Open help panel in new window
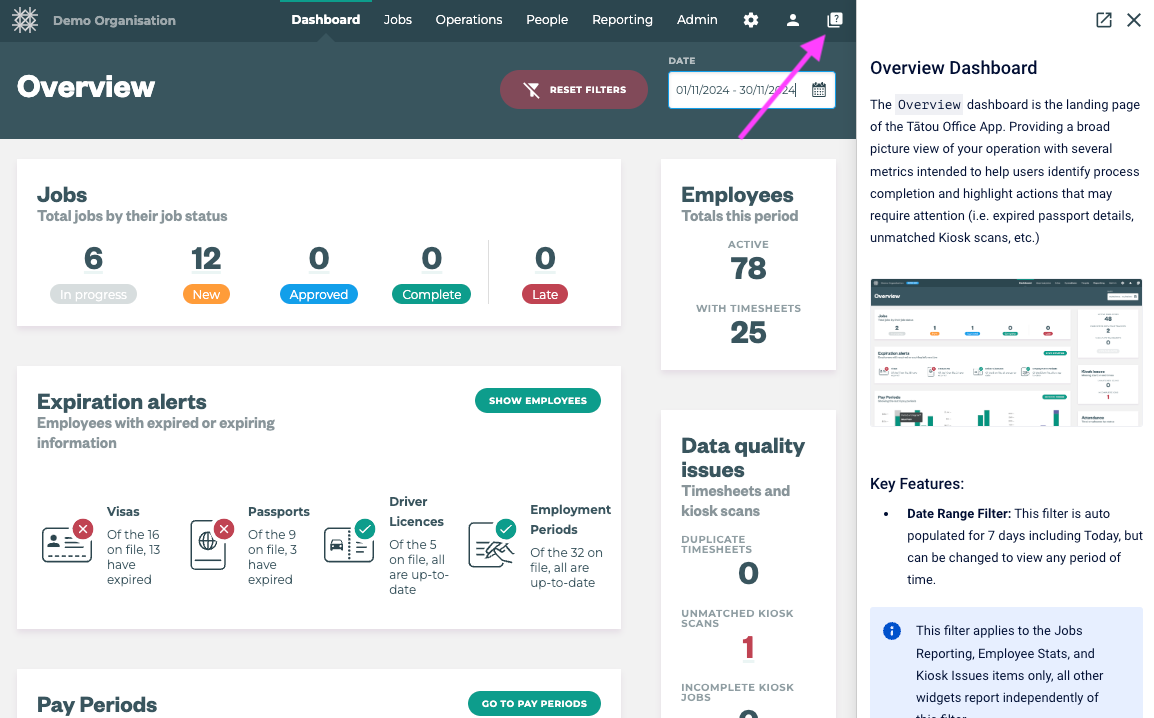This screenshot has width=1154, height=718. pyautogui.click(x=1104, y=20)
